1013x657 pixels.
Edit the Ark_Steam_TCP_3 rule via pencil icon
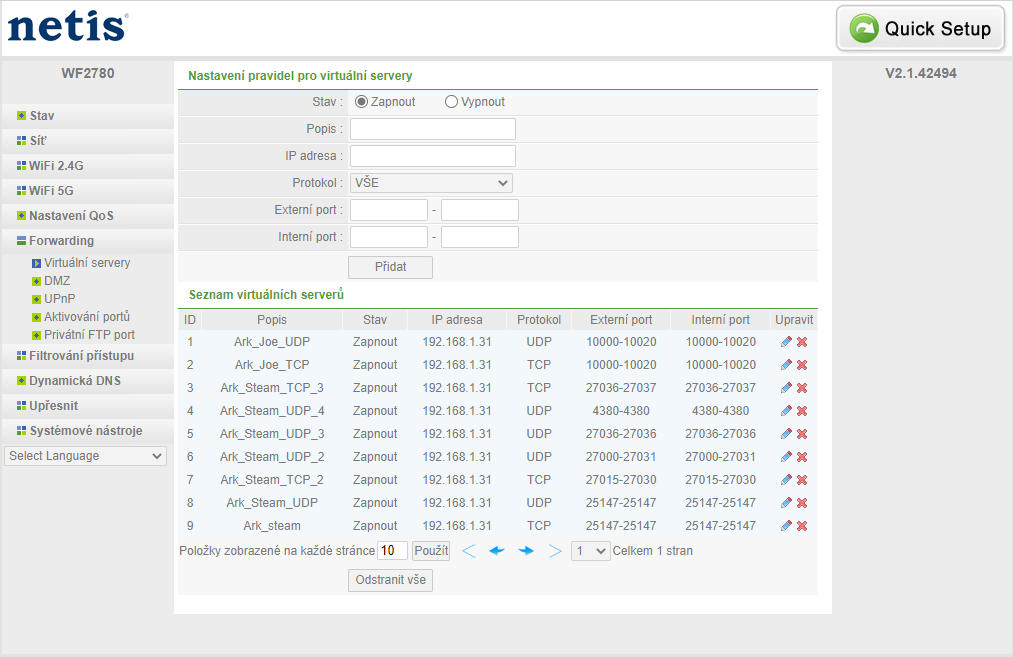tap(786, 388)
